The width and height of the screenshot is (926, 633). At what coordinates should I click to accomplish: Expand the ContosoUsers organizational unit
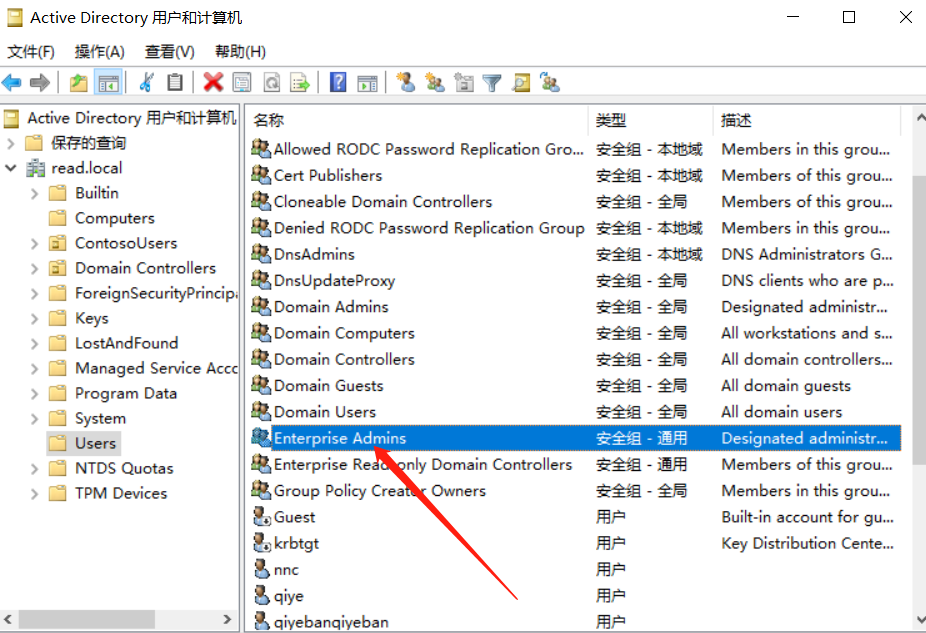click(34, 243)
